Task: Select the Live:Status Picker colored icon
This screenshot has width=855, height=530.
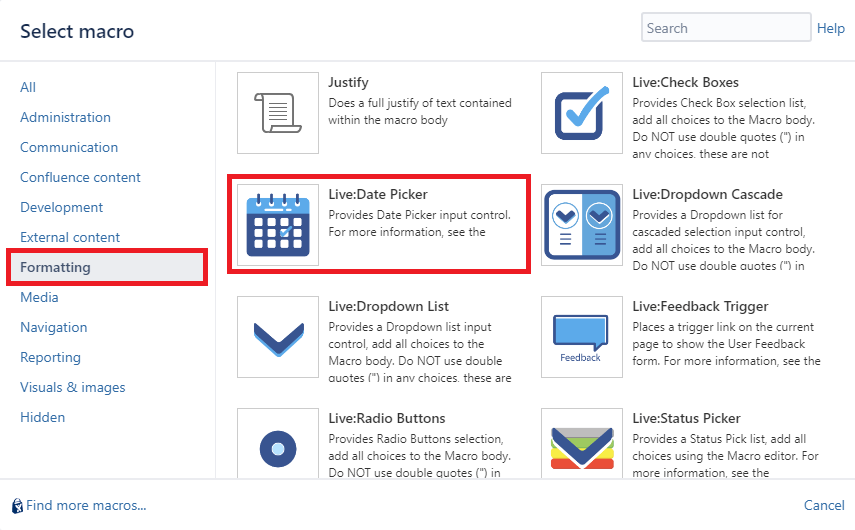Action: (x=582, y=447)
